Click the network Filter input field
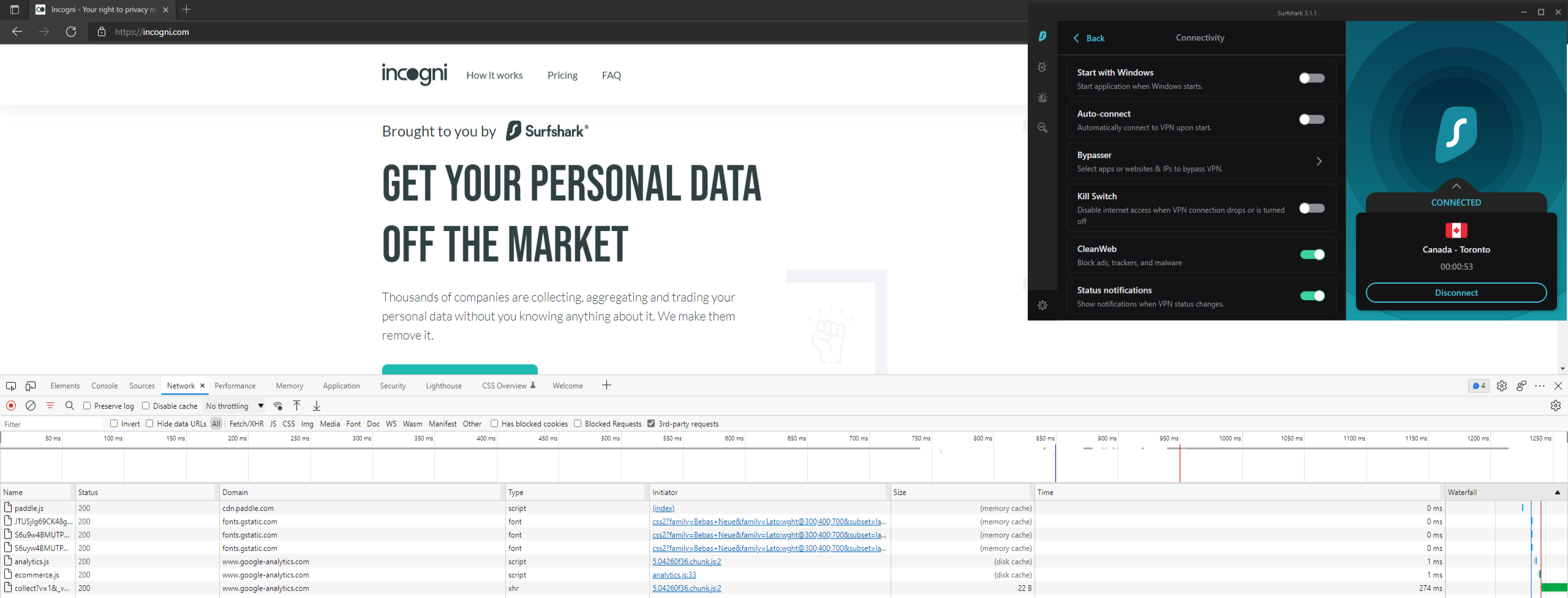1568x598 pixels. [52, 424]
